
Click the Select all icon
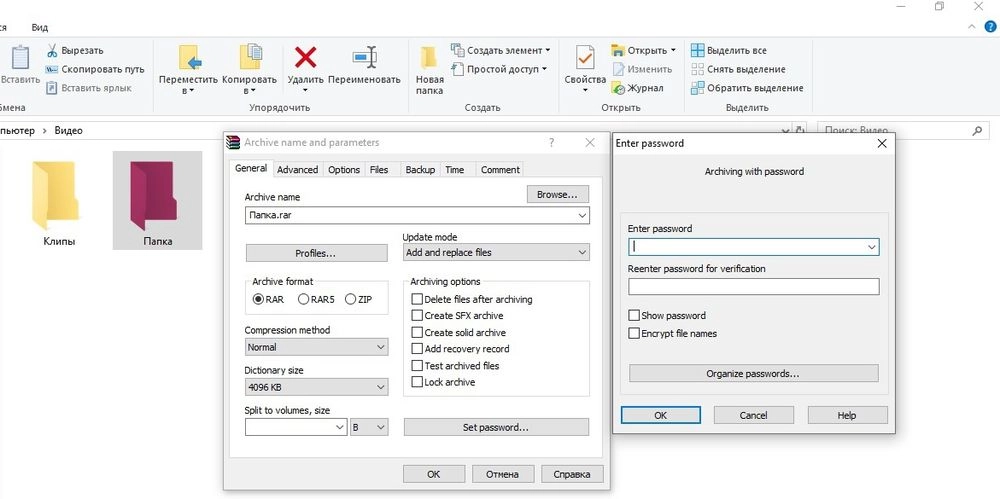pyautogui.click(x=698, y=50)
